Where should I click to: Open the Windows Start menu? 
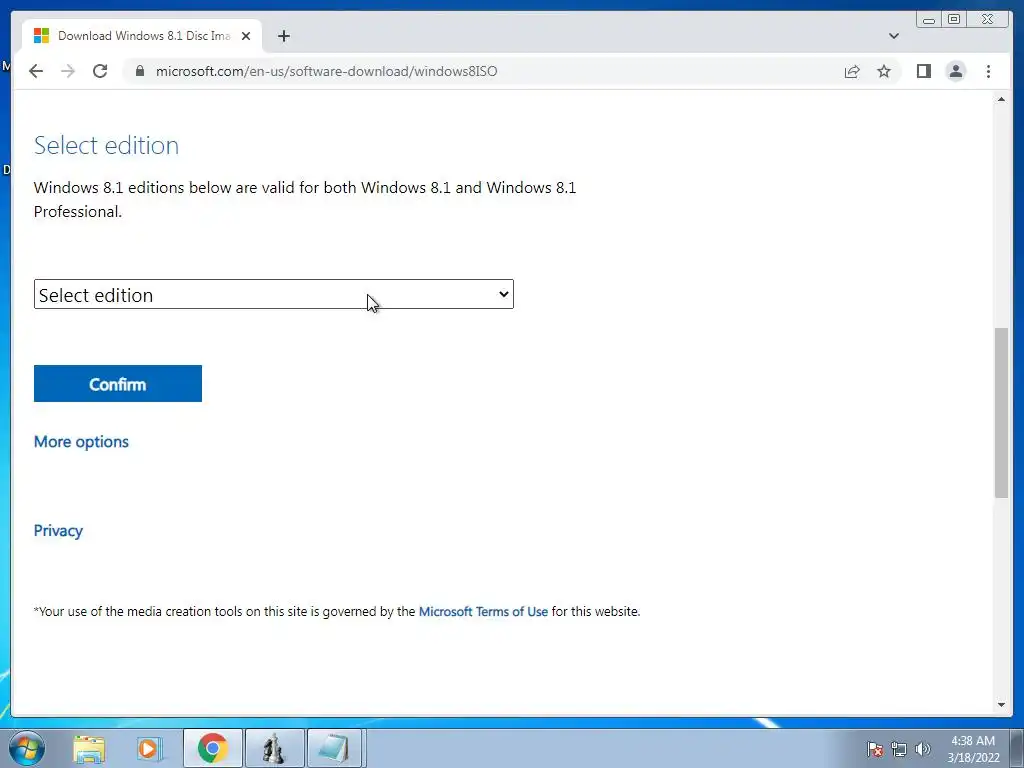pos(27,748)
